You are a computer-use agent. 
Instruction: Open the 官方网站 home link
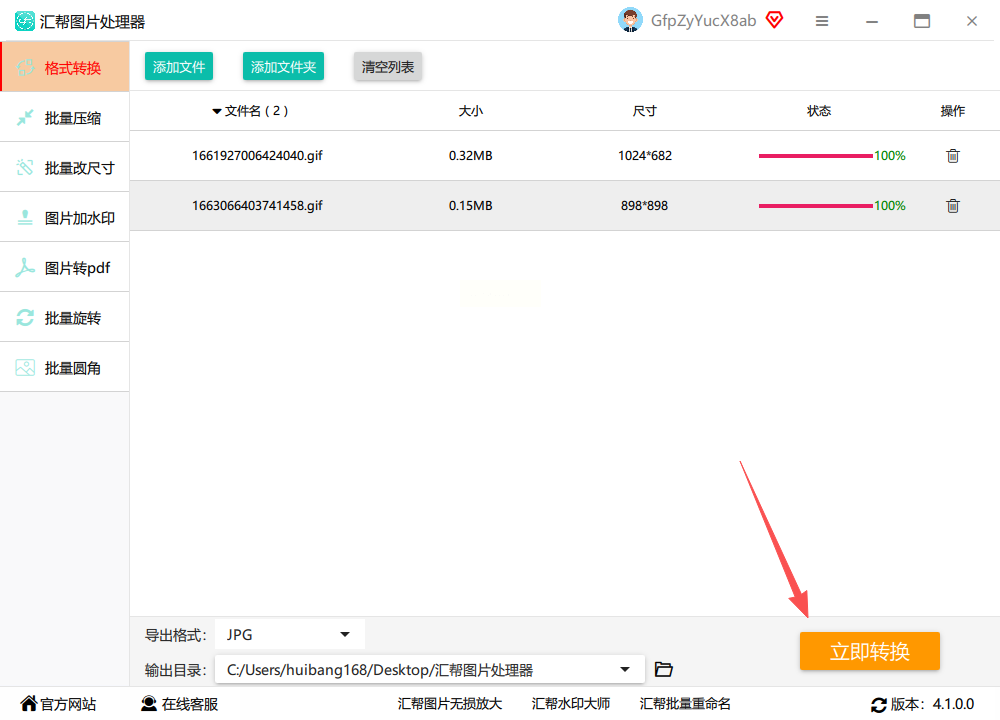coord(58,704)
